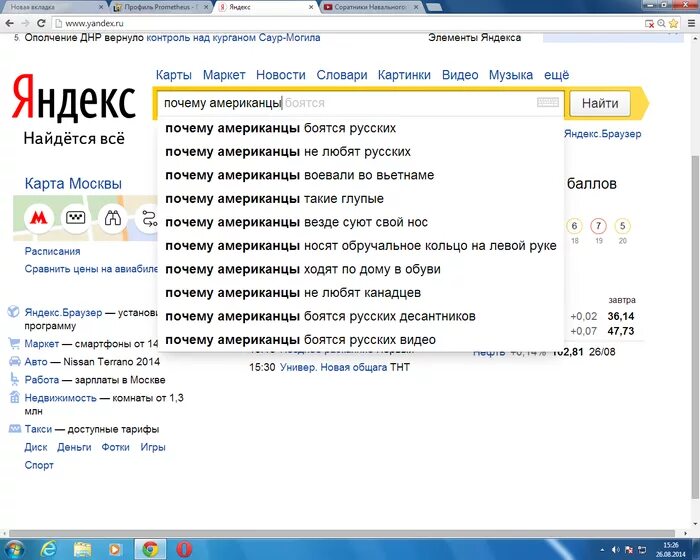Image resolution: width=700 pixels, height=560 pixels.
Task: Open File Explorer from taskbar
Action: [82, 549]
